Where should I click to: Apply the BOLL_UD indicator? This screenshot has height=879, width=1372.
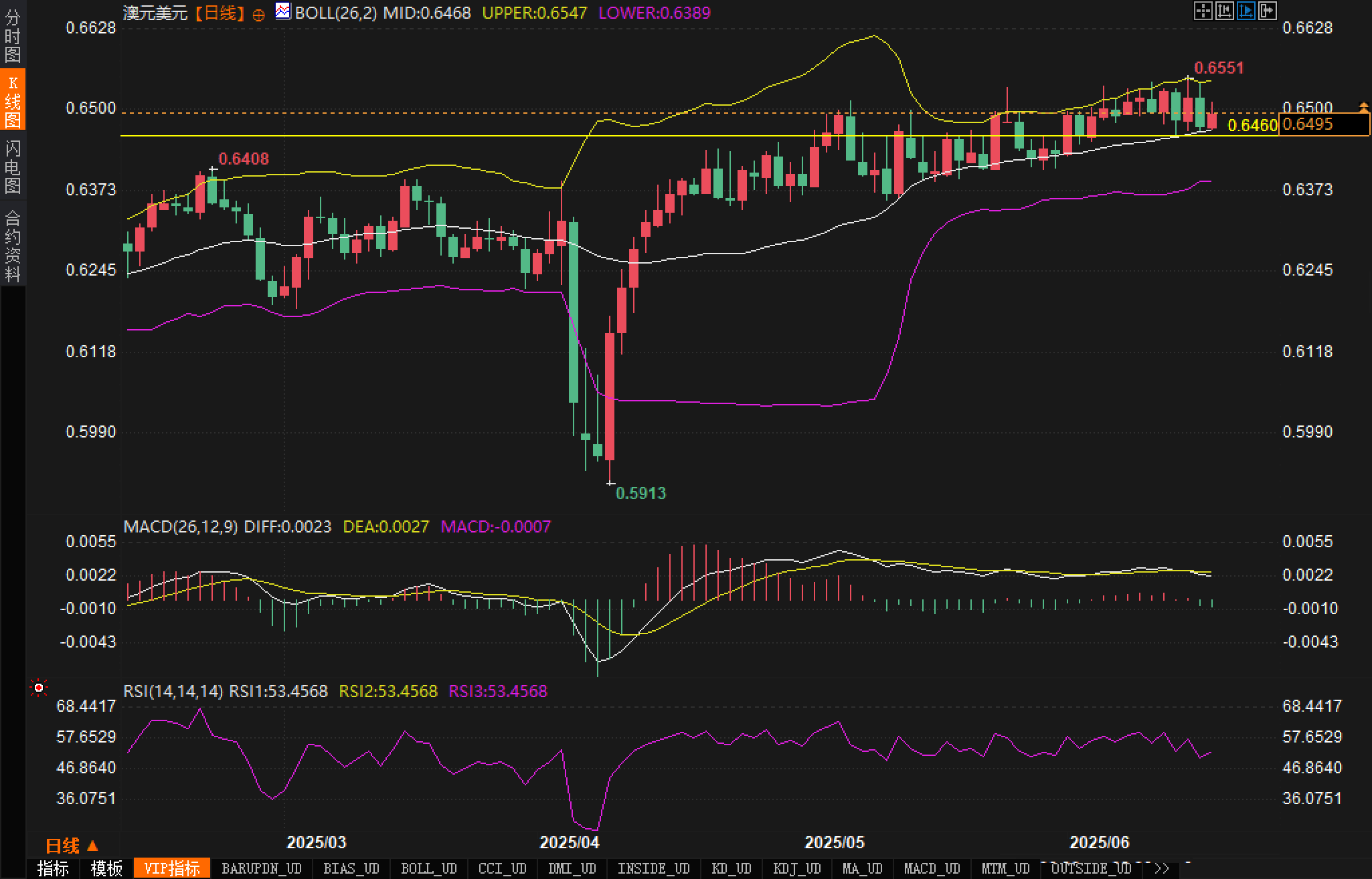429,868
